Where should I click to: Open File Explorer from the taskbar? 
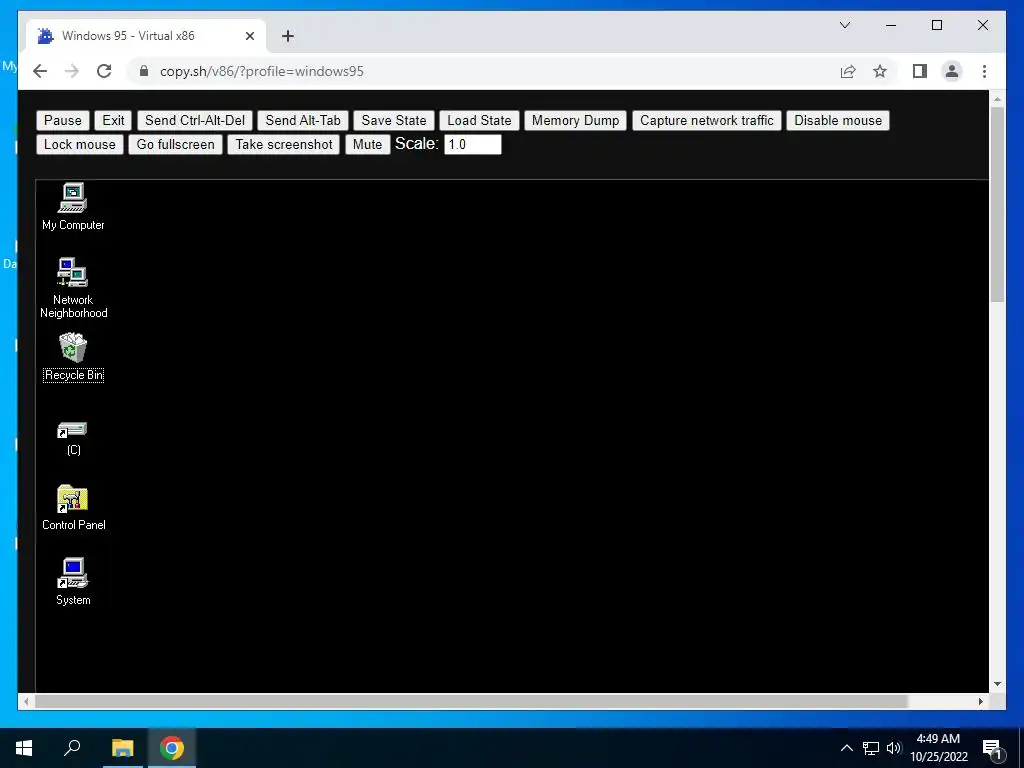tap(122, 748)
